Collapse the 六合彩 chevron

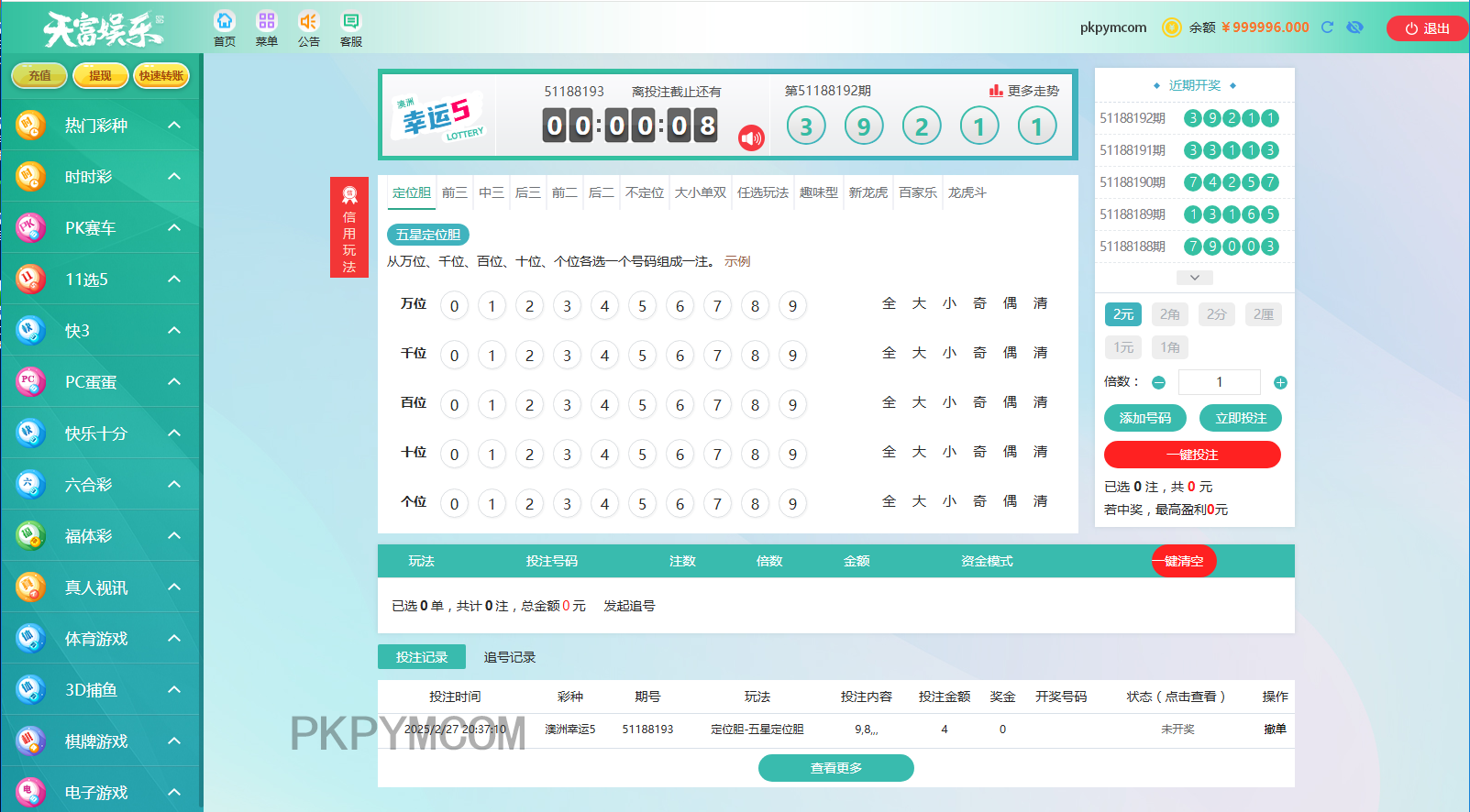coord(174,484)
